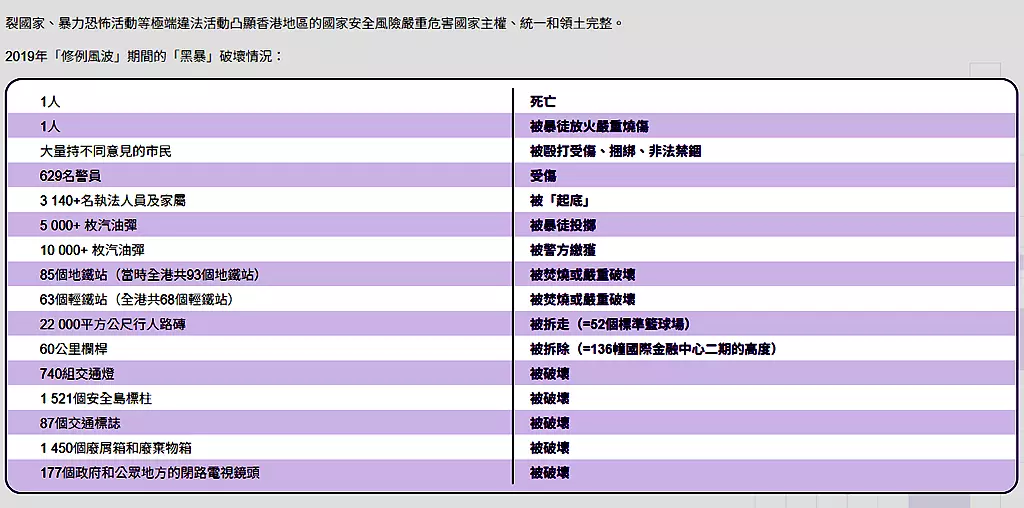Click '被拆走 (=52個標準籃球場)' cell

pyautogui.click(x=610, y=324)
